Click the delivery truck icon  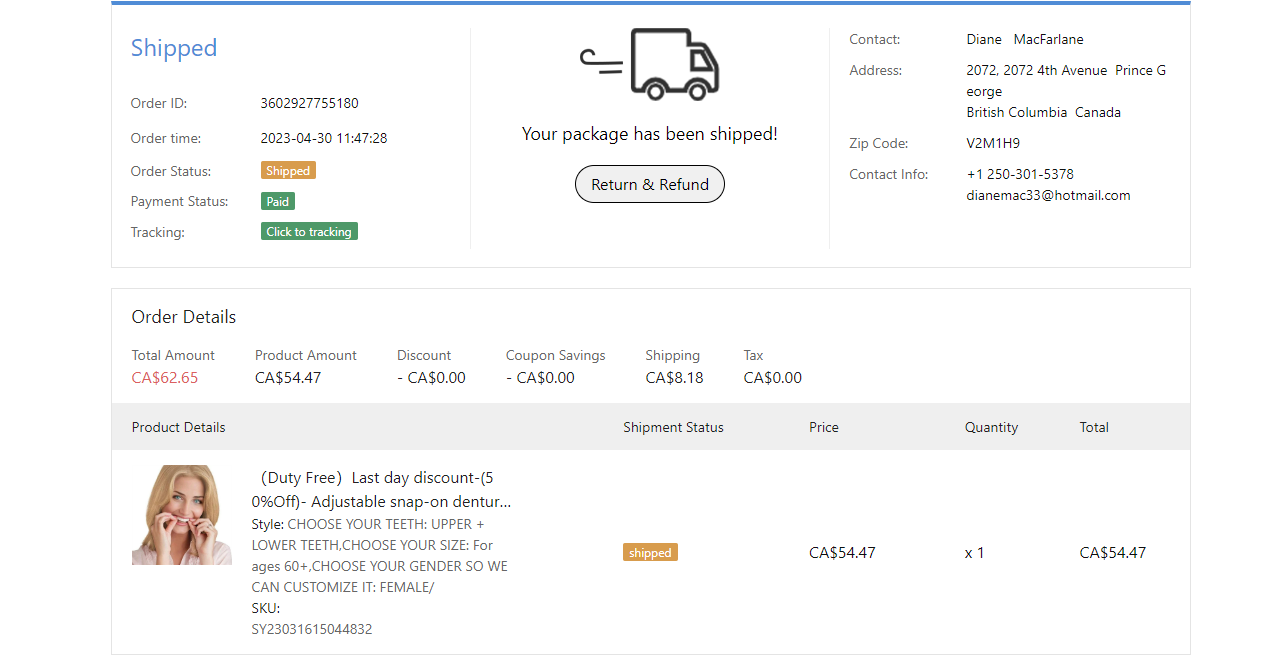650,65
